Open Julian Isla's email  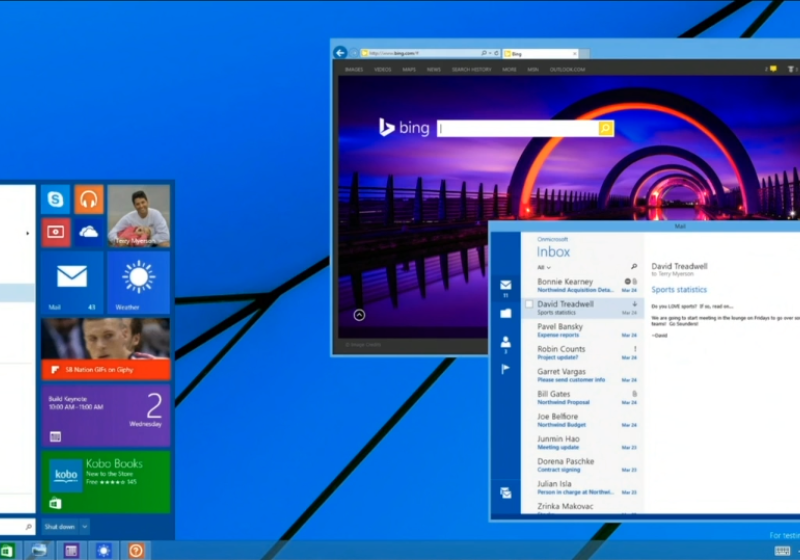pos(582,487)
